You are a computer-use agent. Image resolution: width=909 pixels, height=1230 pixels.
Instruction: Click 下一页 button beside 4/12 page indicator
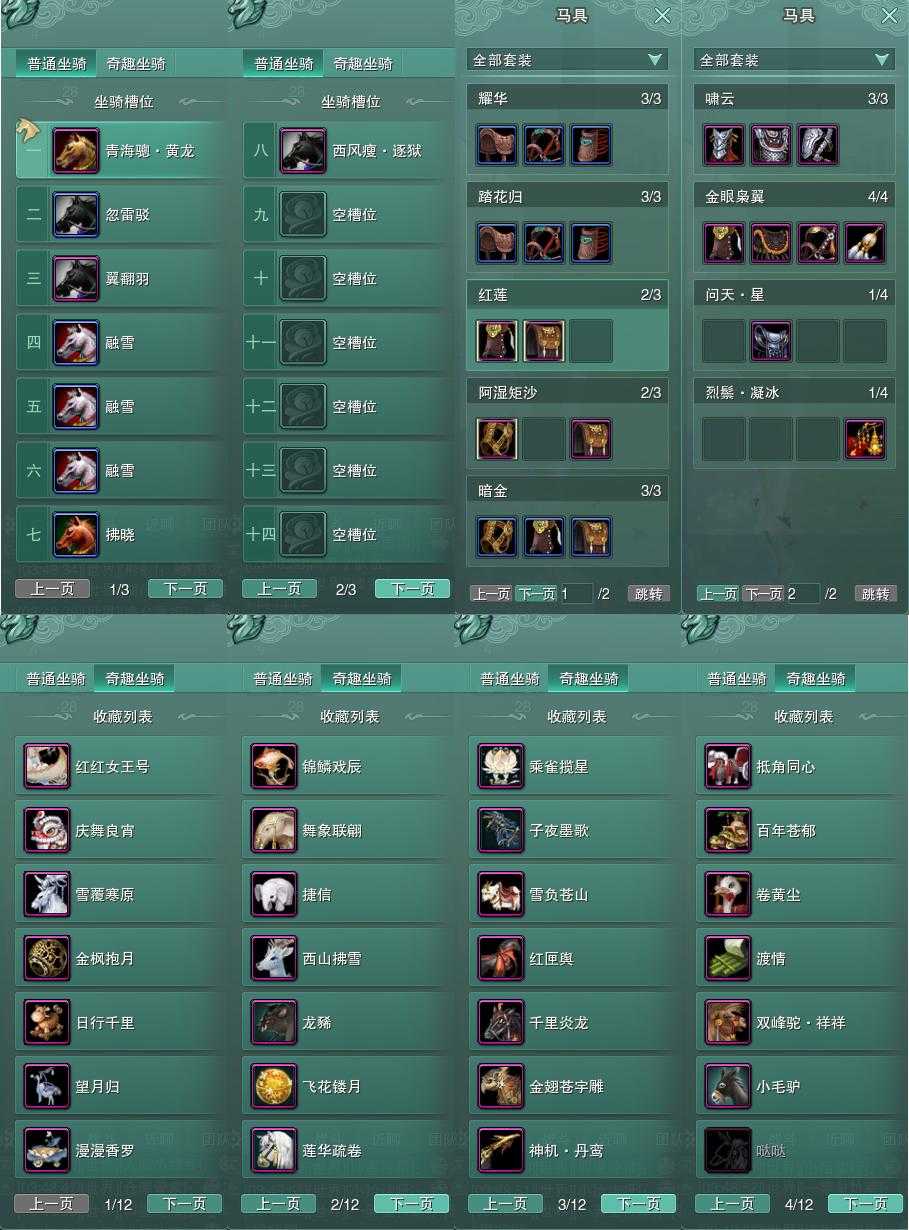coord(865,1204)
